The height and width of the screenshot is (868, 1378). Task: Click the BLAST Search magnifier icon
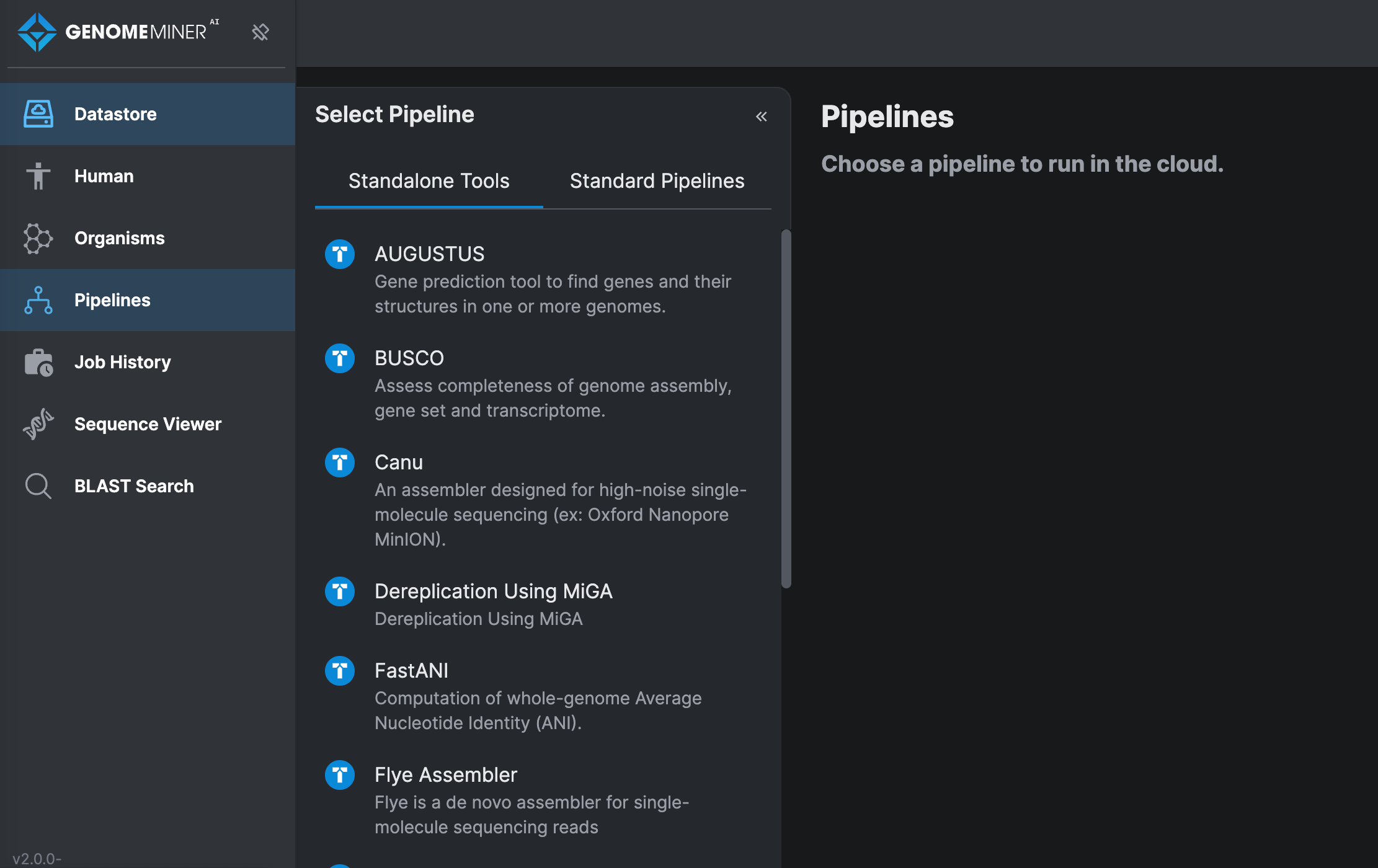click(38, 486)
